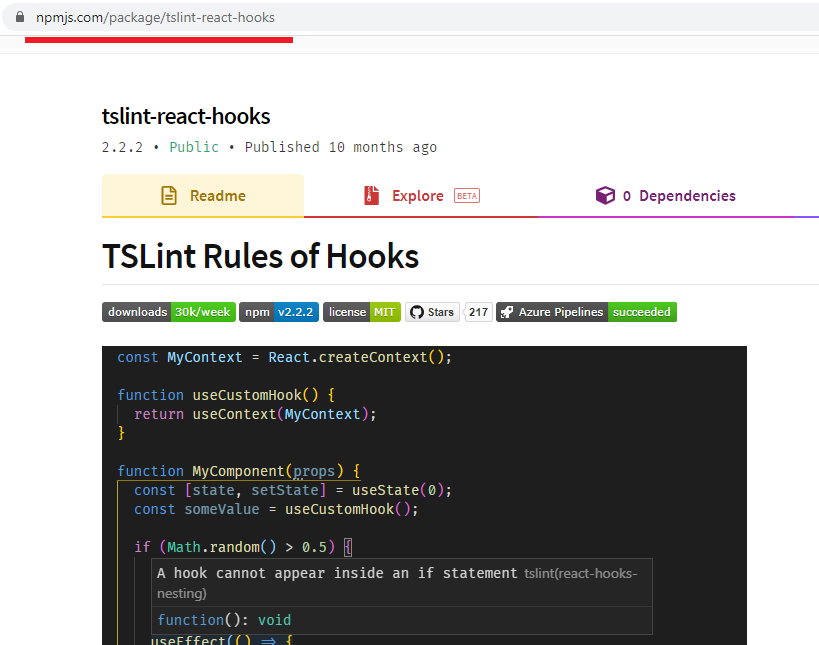The height and width of the screenshot is (645, 819).
Task: Click the 217 stars count
Action: [x=479, y=312]
